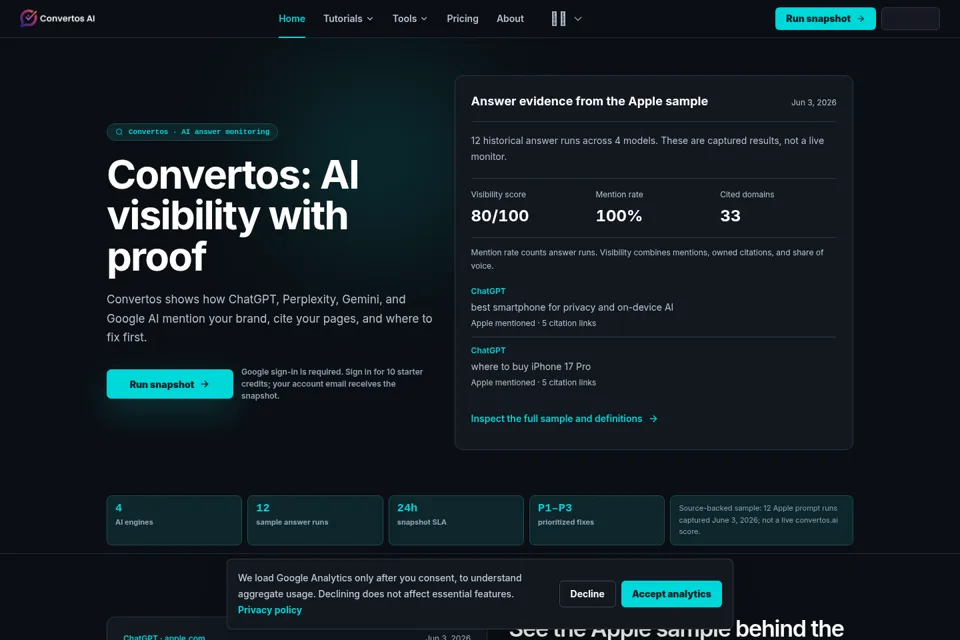This screenshot has height=640, width=960.
Task: Click 'best smartphone for privacy and on-device AI'
Action: click(572, 307)
